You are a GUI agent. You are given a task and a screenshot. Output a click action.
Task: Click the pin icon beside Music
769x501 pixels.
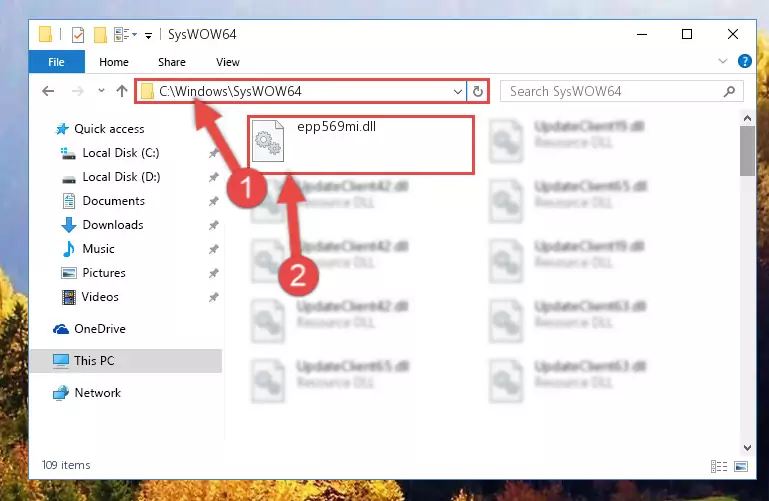click(213, 249)
